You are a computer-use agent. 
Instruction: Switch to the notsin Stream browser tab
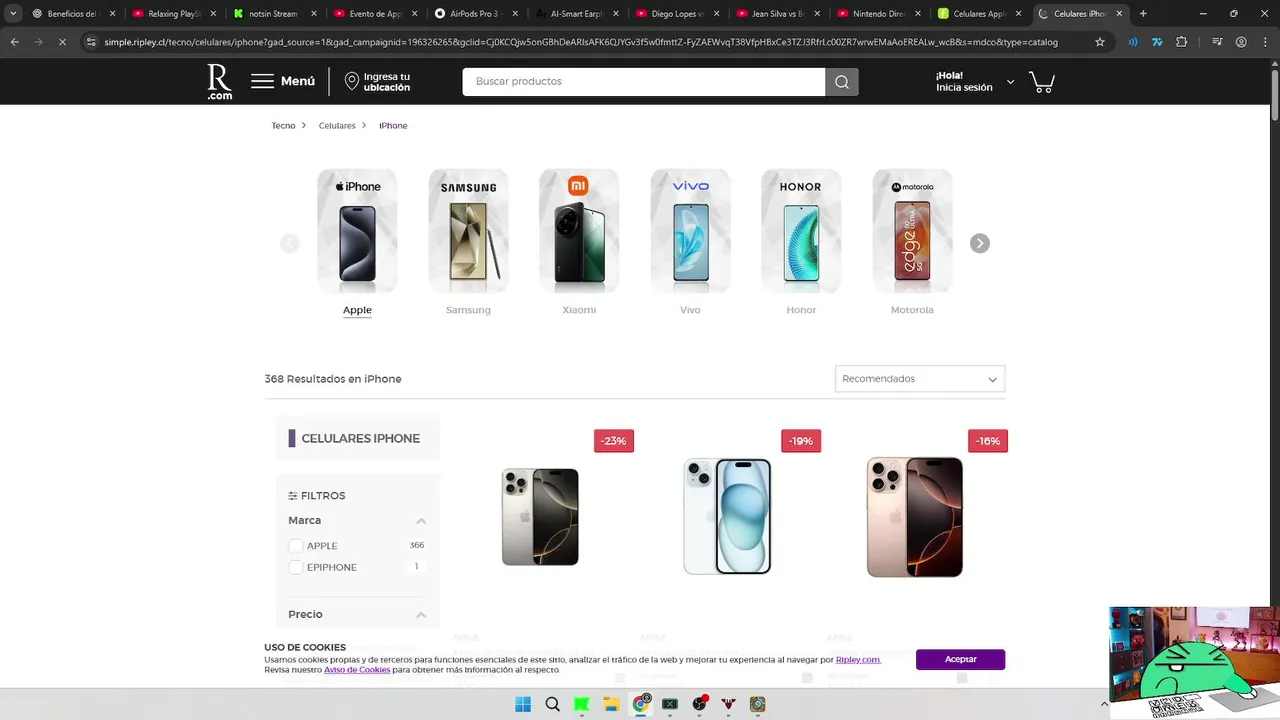point(273,14)
